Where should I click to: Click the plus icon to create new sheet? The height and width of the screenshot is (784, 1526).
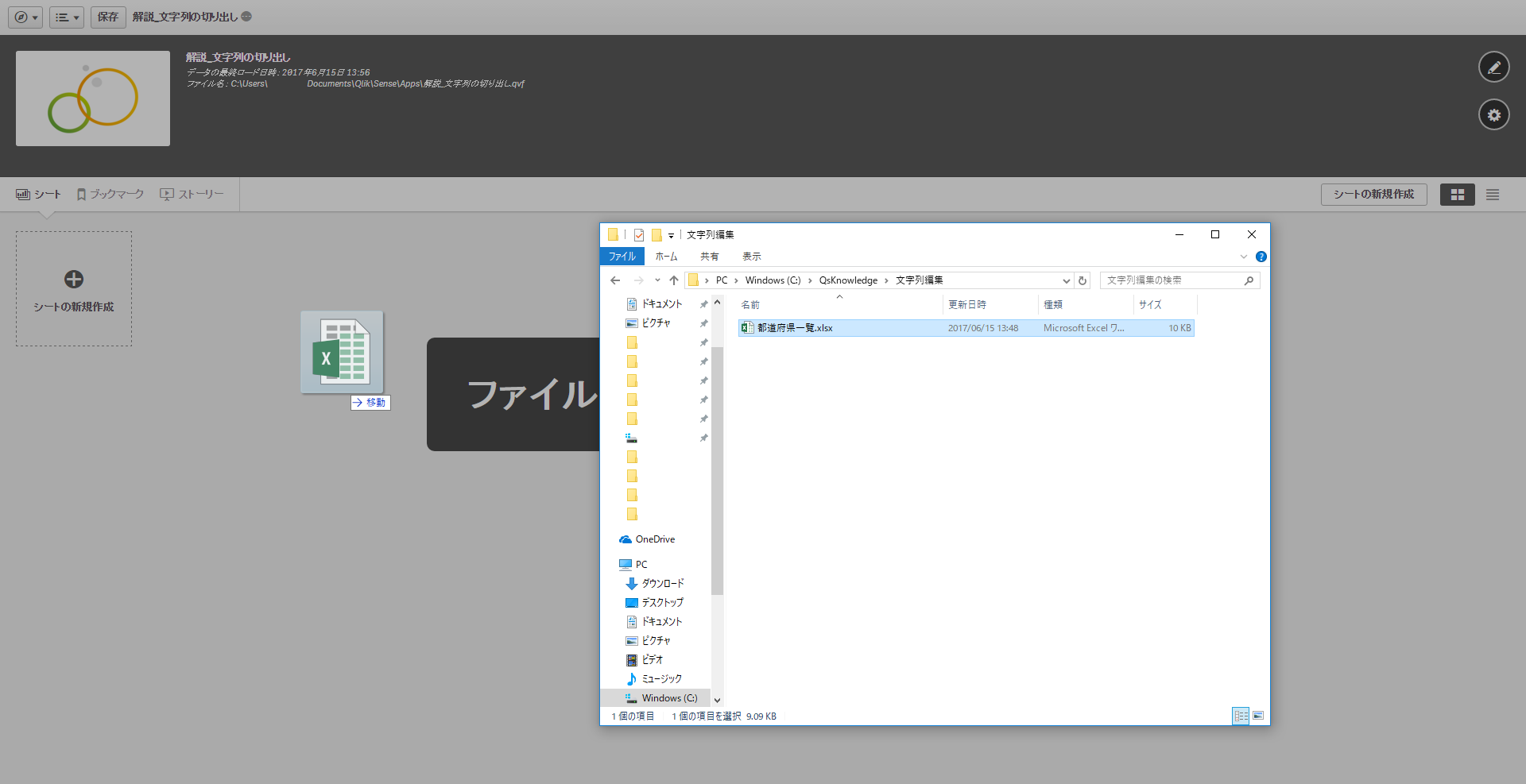pos(74,280)
